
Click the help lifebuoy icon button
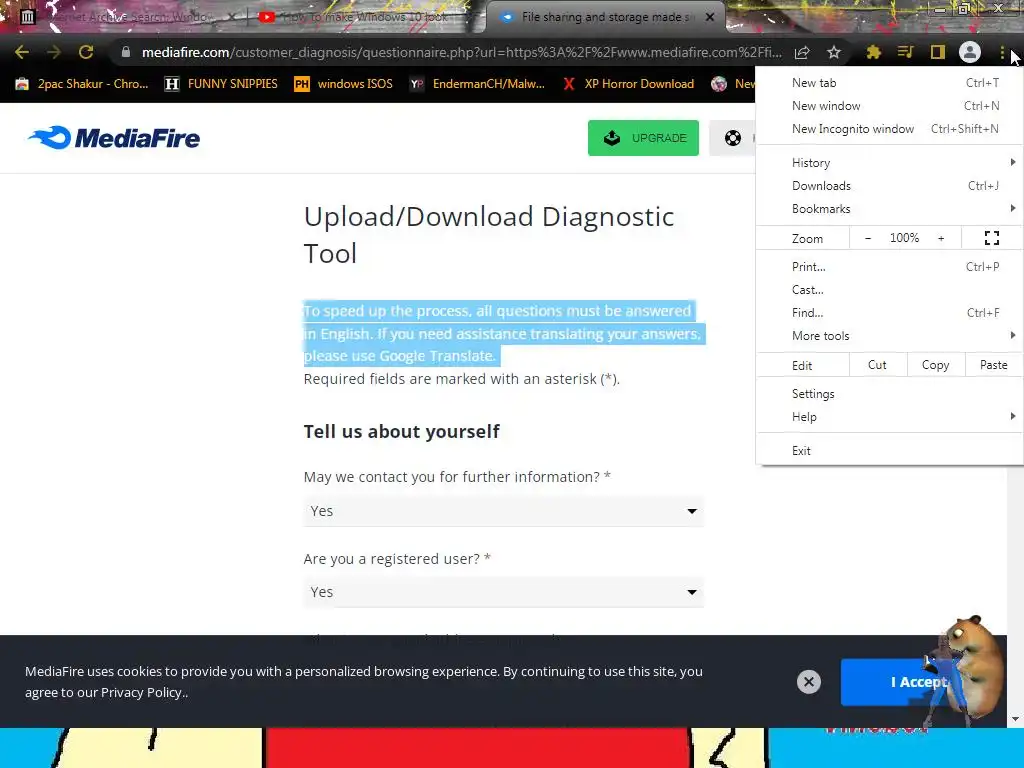pos(733,138)
